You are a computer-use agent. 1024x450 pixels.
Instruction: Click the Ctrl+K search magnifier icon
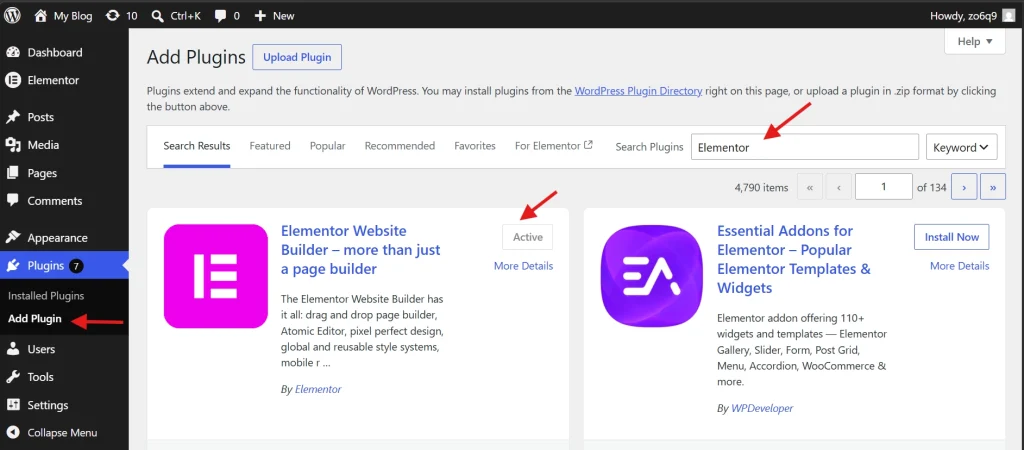point(157,16)
